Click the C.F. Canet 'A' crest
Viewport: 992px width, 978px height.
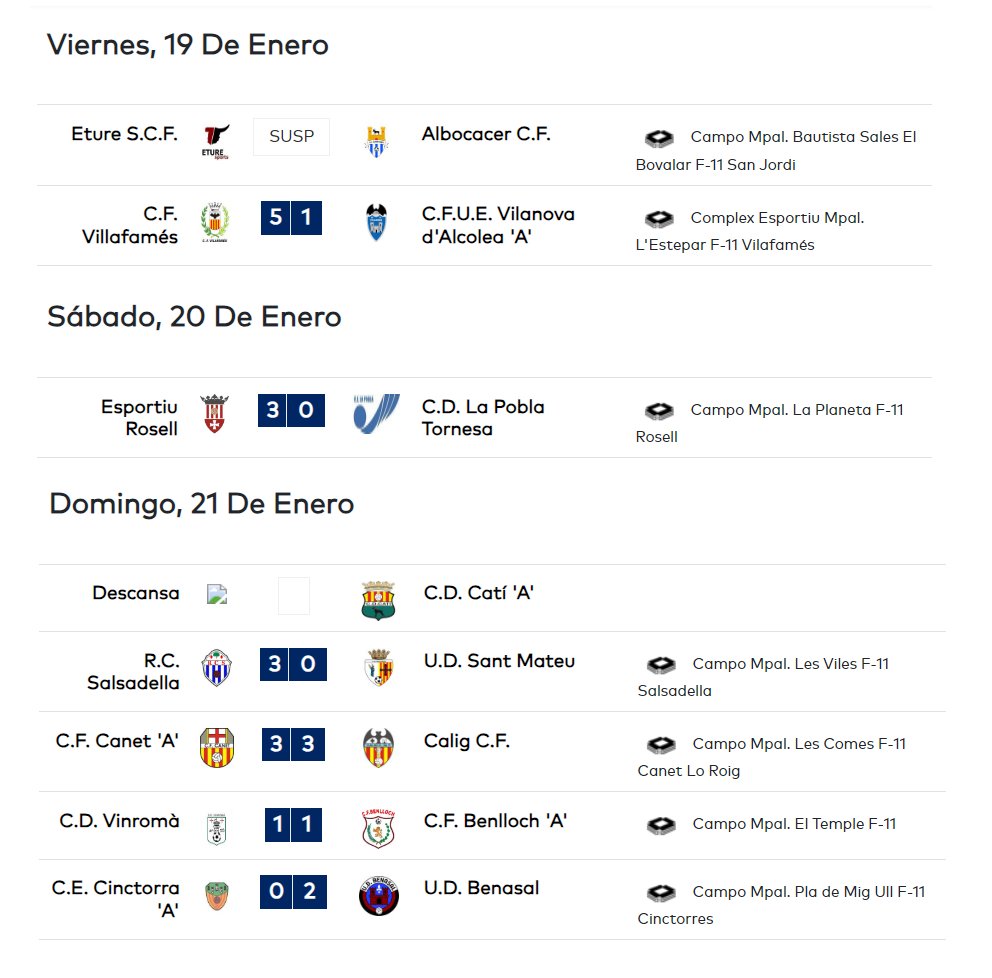click(x=217, y=747)
